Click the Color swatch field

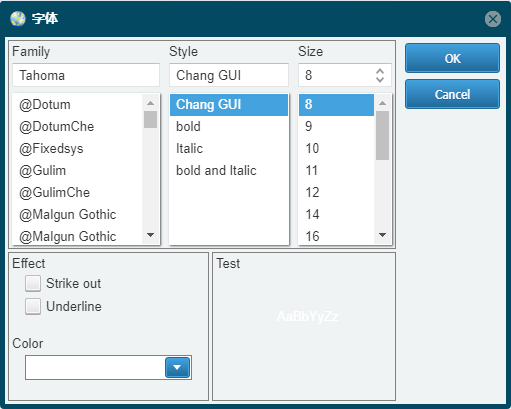point(95,367)
